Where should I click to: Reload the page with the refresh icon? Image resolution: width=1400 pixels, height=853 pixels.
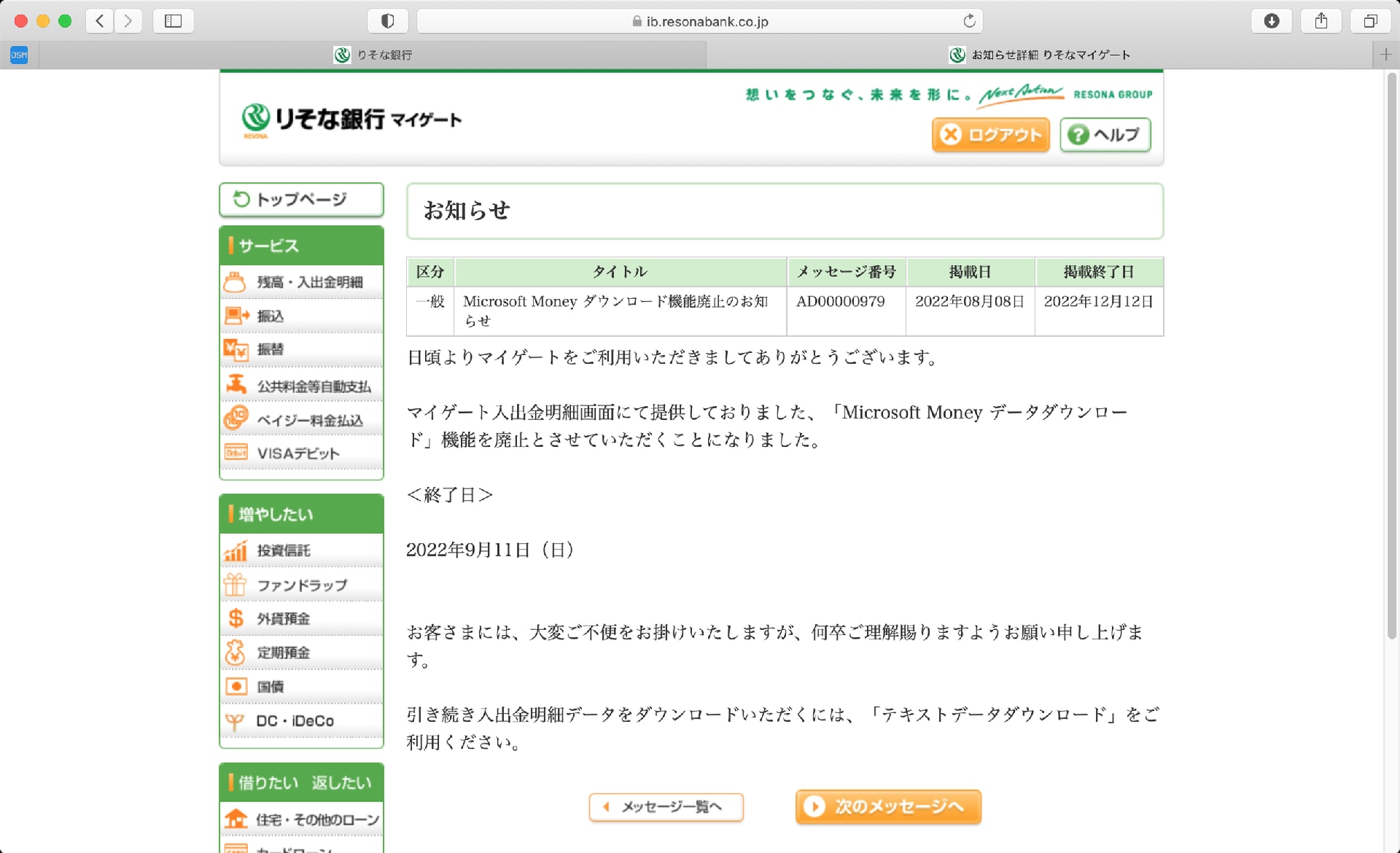969,20
